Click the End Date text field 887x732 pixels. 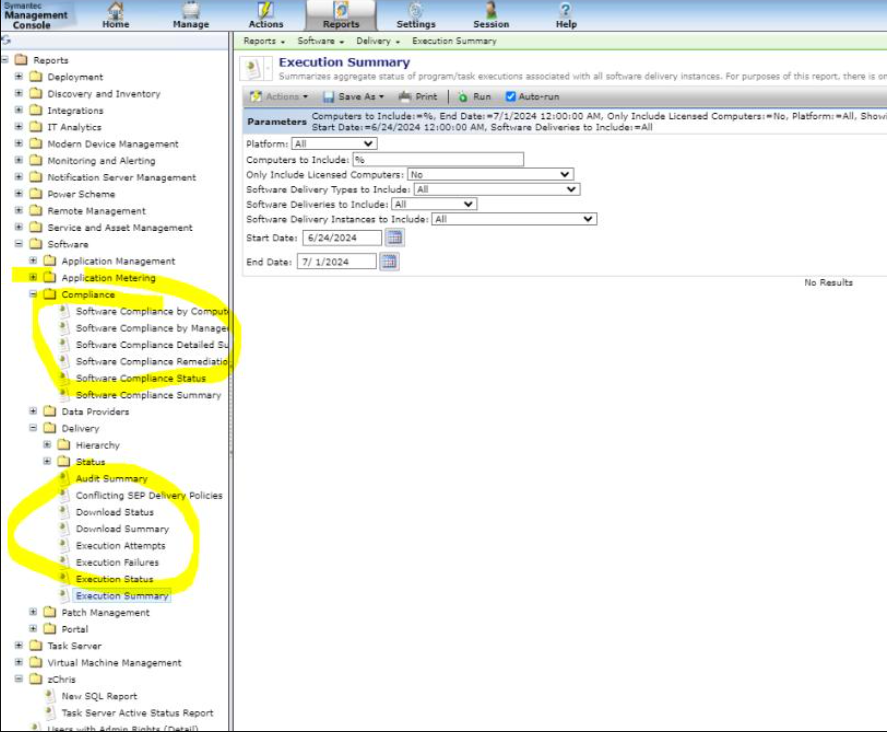337,261
